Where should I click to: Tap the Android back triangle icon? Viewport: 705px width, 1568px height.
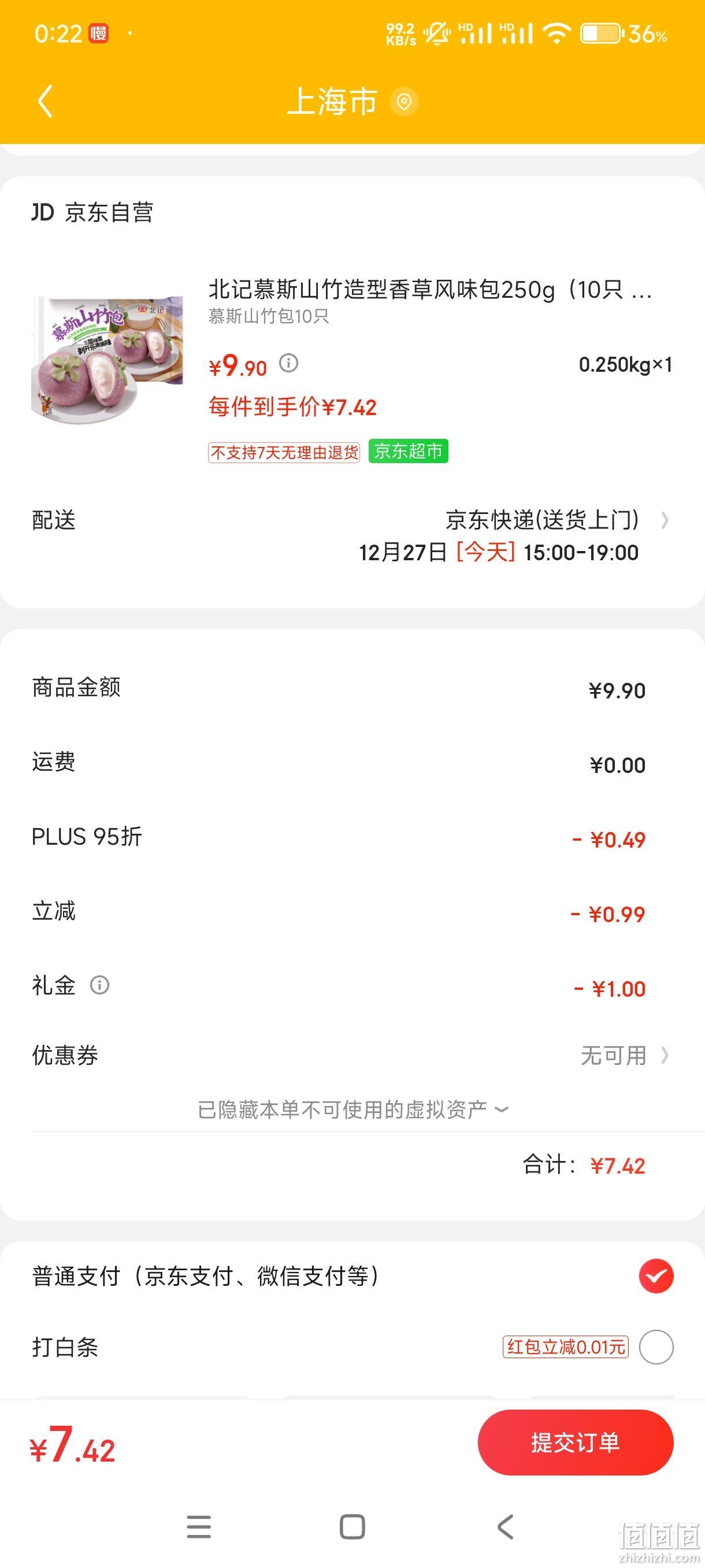[506, 1527]
